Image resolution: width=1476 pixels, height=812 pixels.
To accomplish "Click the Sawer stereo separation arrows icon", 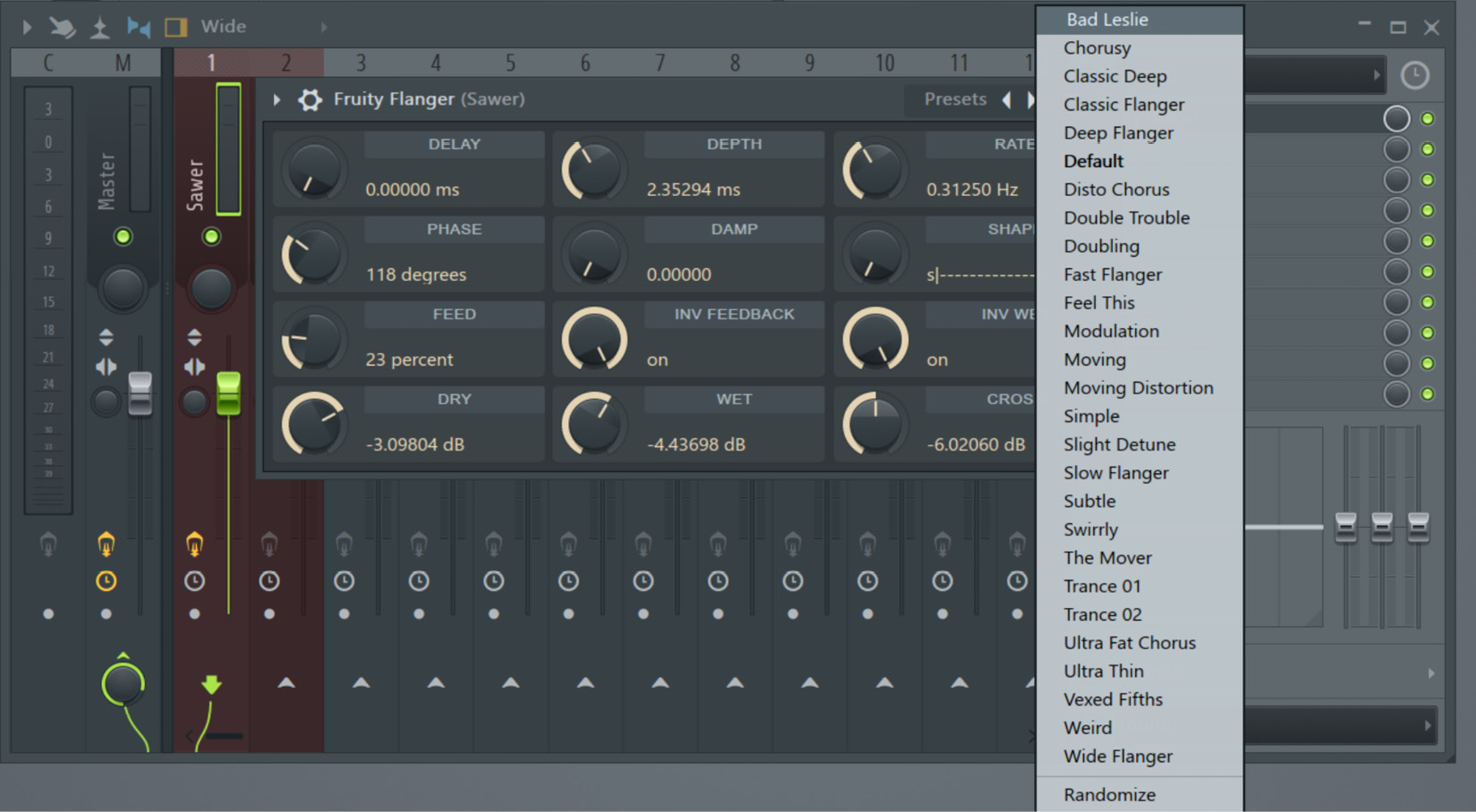I will [194, 367].
